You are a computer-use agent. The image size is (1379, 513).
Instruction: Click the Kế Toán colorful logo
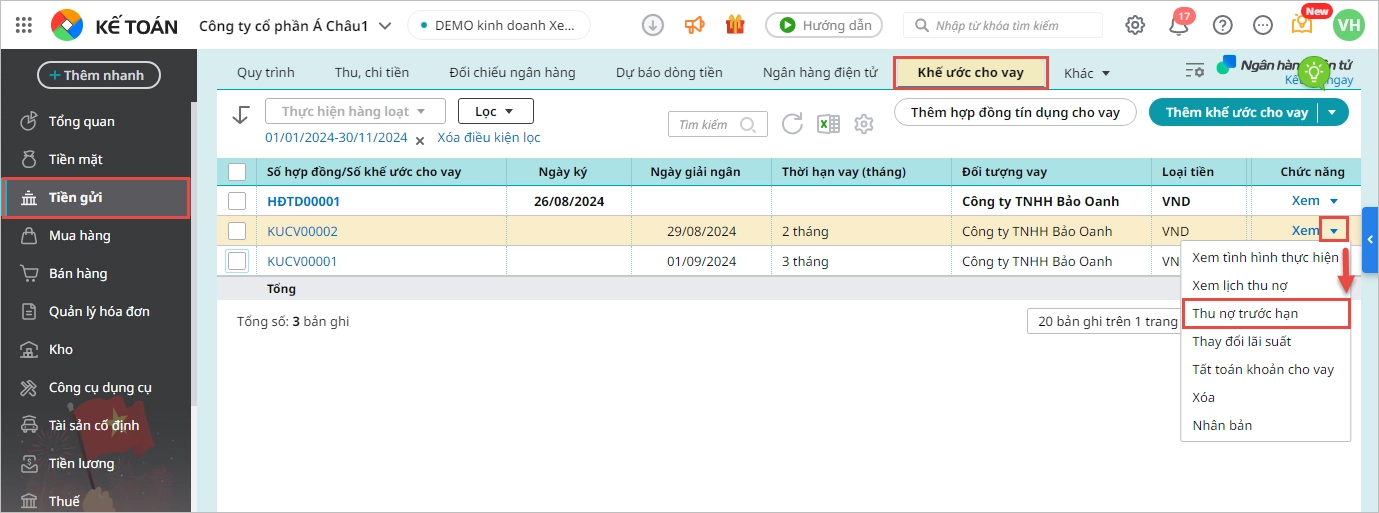click(x=67, y=25)
